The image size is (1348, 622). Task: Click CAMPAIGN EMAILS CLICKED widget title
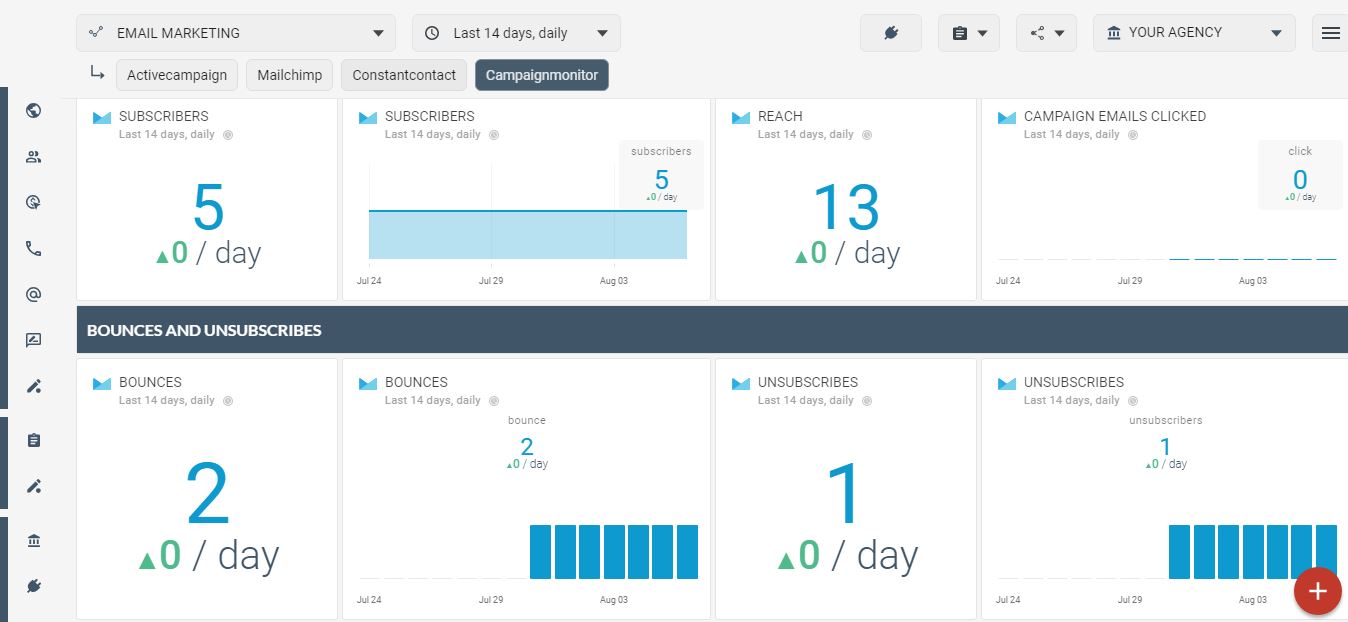tap(1115, 116)
